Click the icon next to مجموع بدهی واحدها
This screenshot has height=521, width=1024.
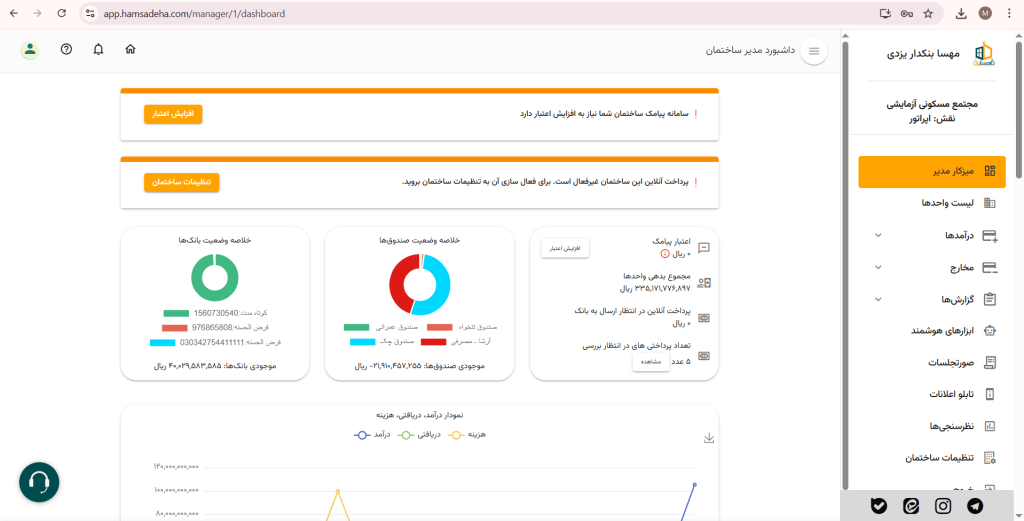pyautogui.click(x=704, y=283)
